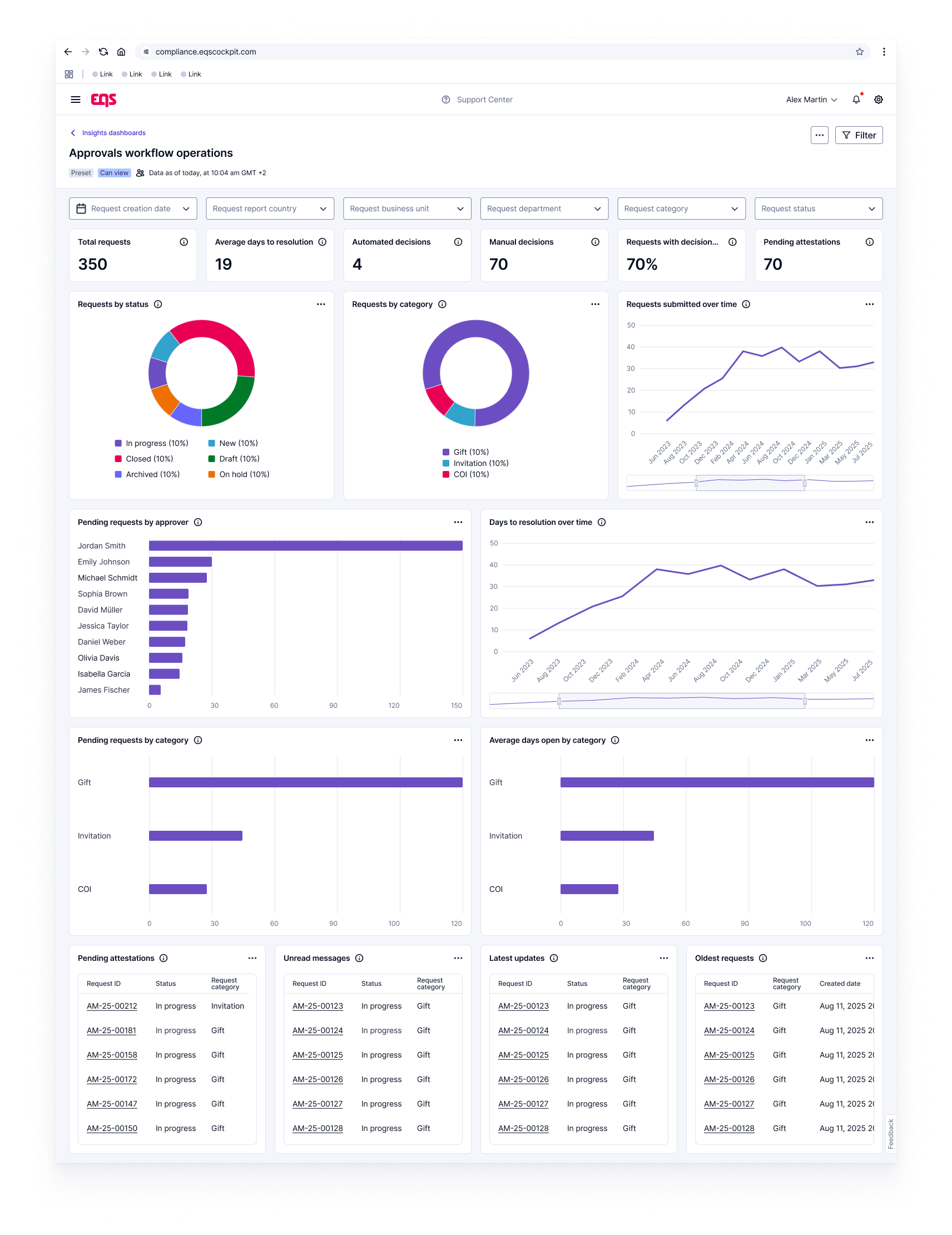The width and height of the screenshot is (952, 1235).
Task: Click Invitation bar in Pending requests by category
Action: [196, 836]
